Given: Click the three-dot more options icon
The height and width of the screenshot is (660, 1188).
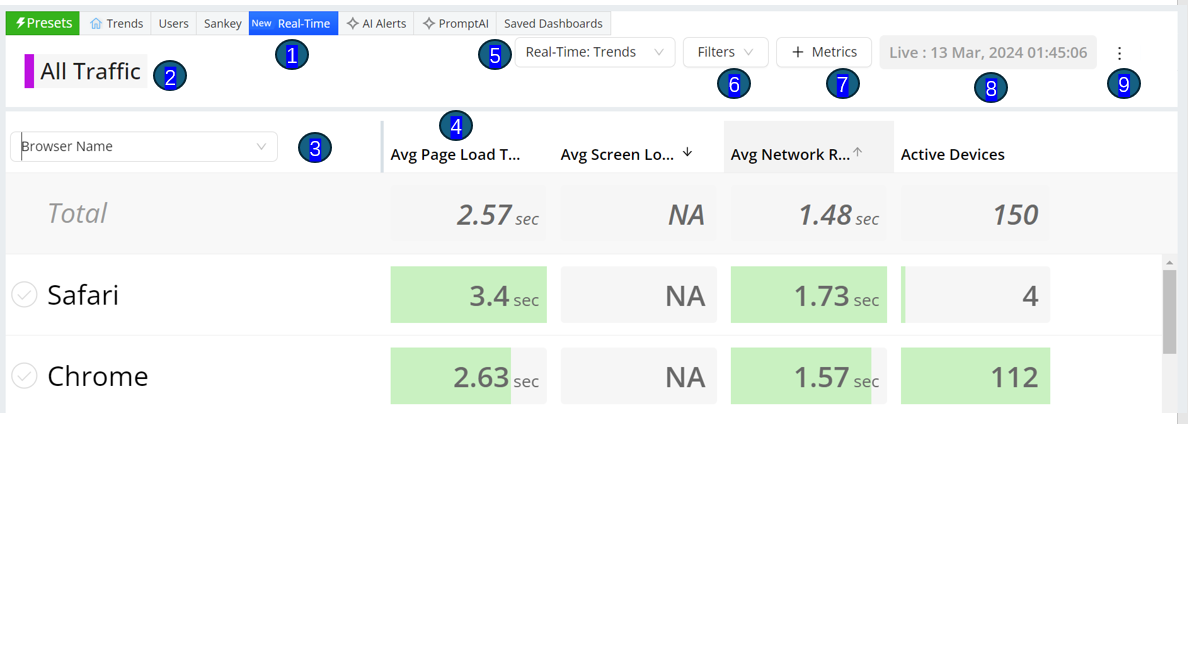Looking at the screenshot, I should click(x=1119, y=53).
